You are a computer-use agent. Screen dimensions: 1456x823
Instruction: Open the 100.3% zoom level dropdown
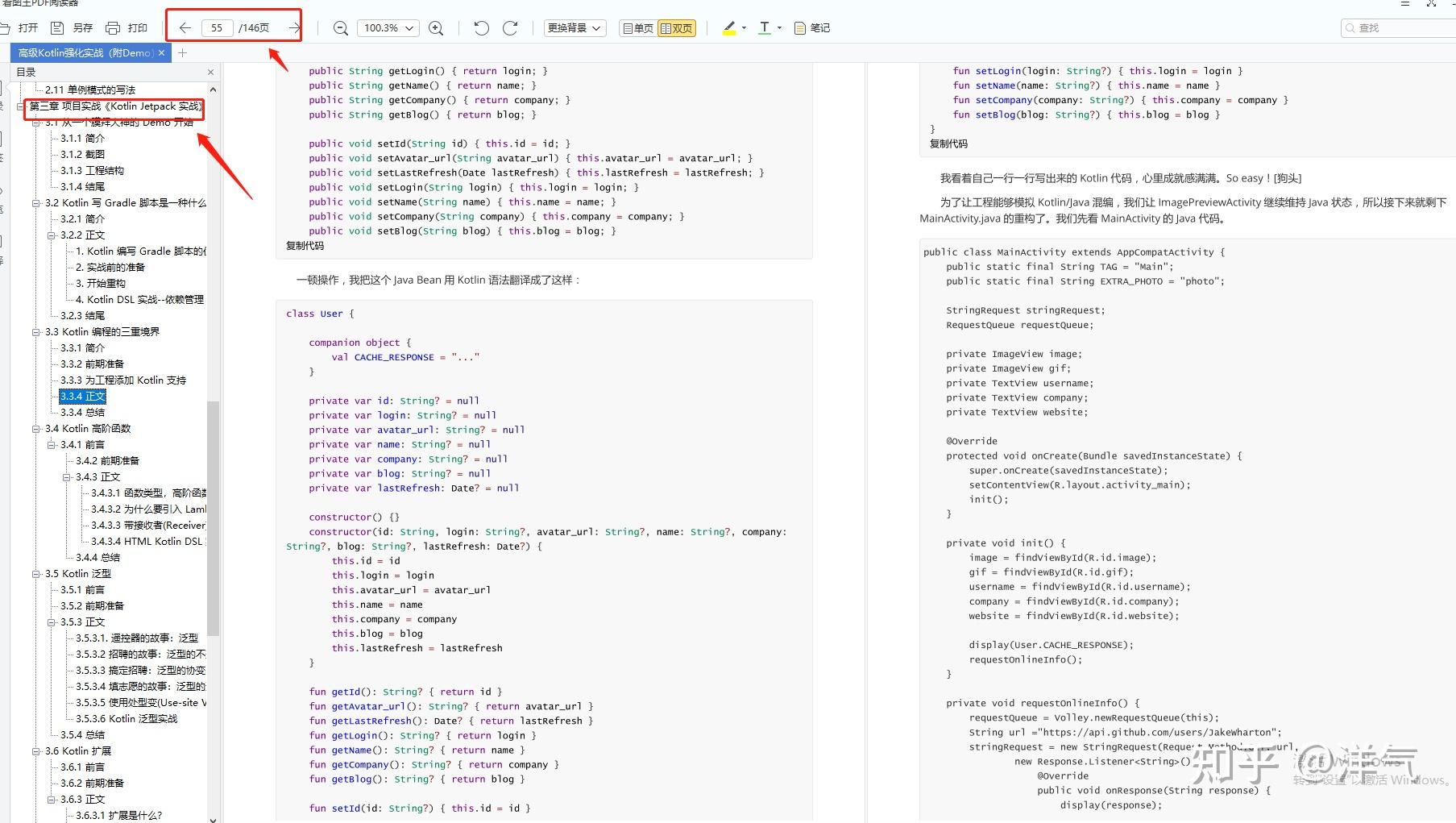(388, 27)
